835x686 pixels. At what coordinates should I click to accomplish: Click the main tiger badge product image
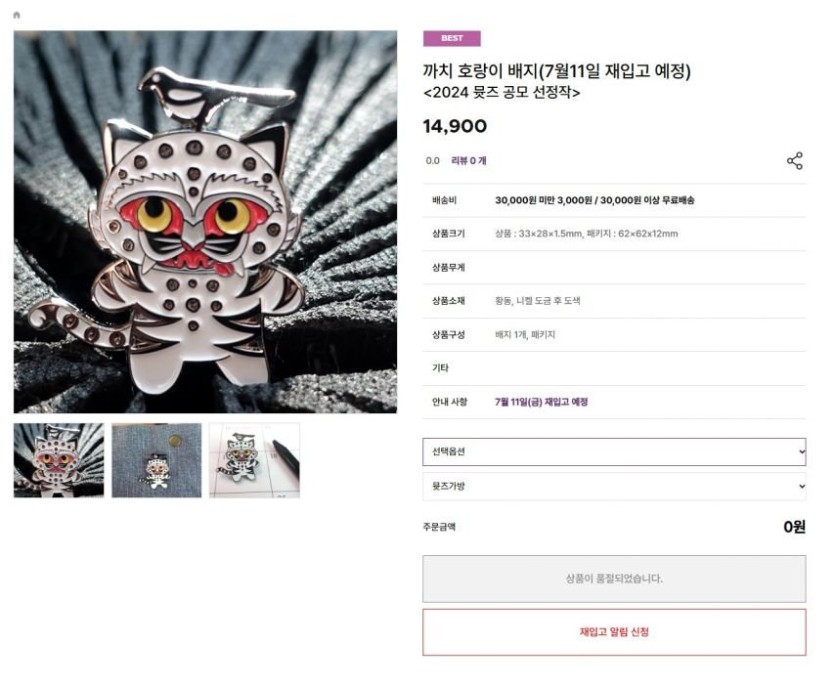(x=205, y=222)
